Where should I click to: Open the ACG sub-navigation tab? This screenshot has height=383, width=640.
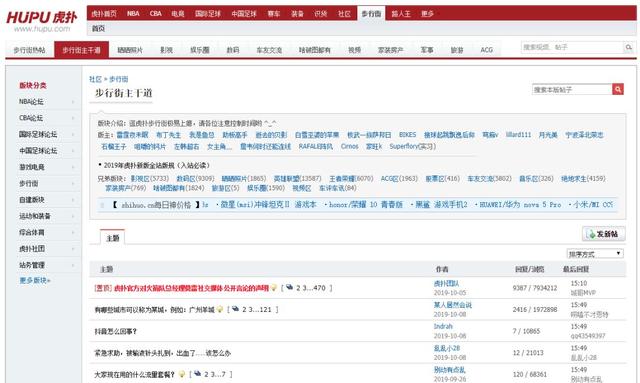tap(486, 50)
